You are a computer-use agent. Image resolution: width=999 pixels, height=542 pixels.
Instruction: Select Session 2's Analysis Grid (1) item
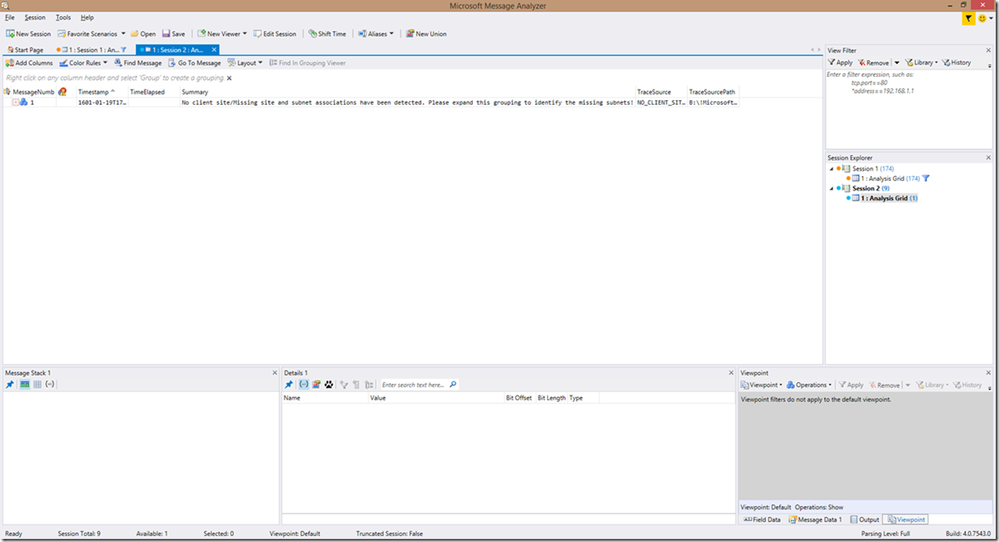tap(889, 198)
